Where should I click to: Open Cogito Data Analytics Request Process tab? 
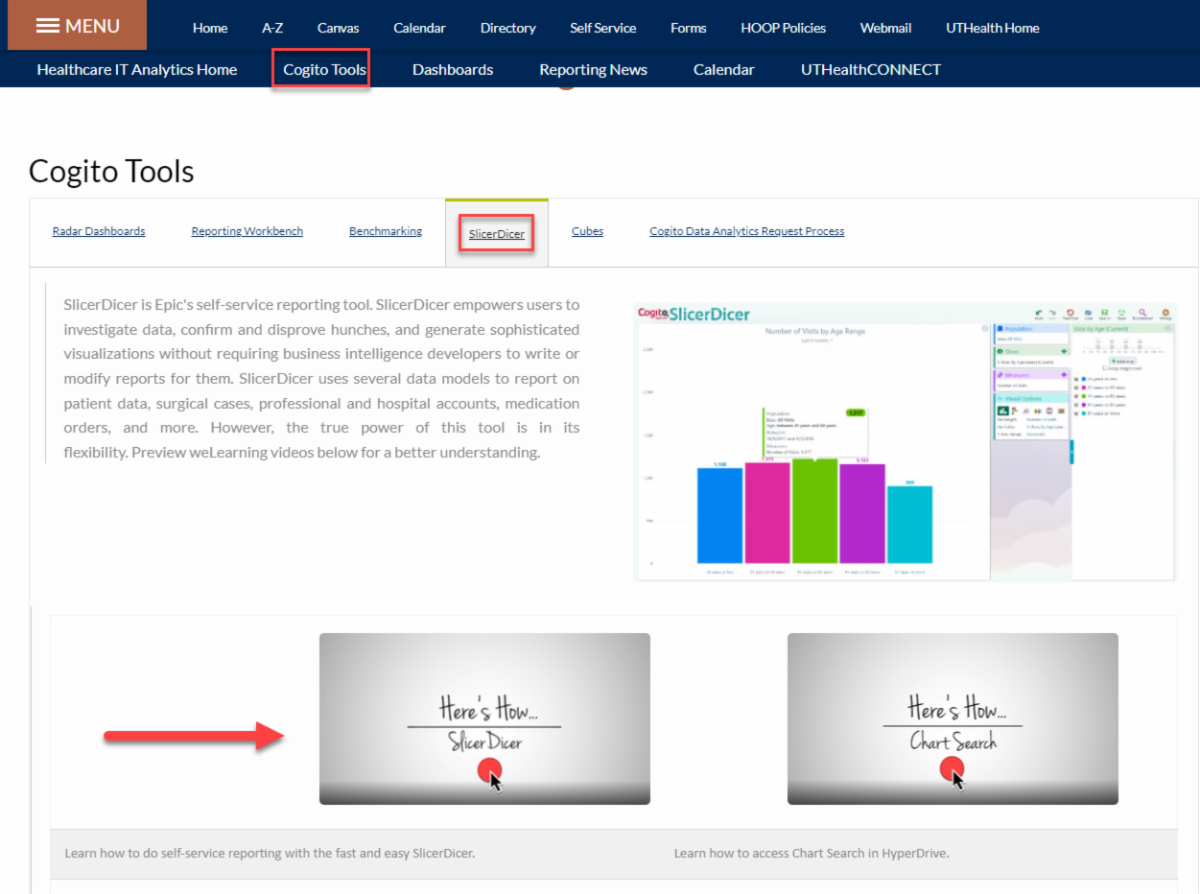coord(746,231)
